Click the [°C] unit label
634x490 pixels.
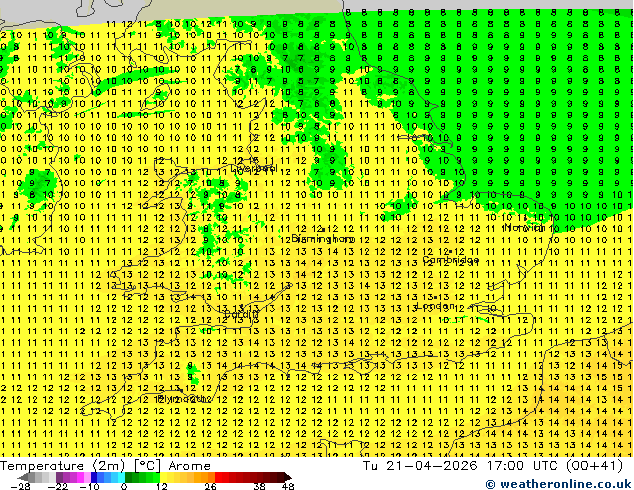(x=147, y=466)
